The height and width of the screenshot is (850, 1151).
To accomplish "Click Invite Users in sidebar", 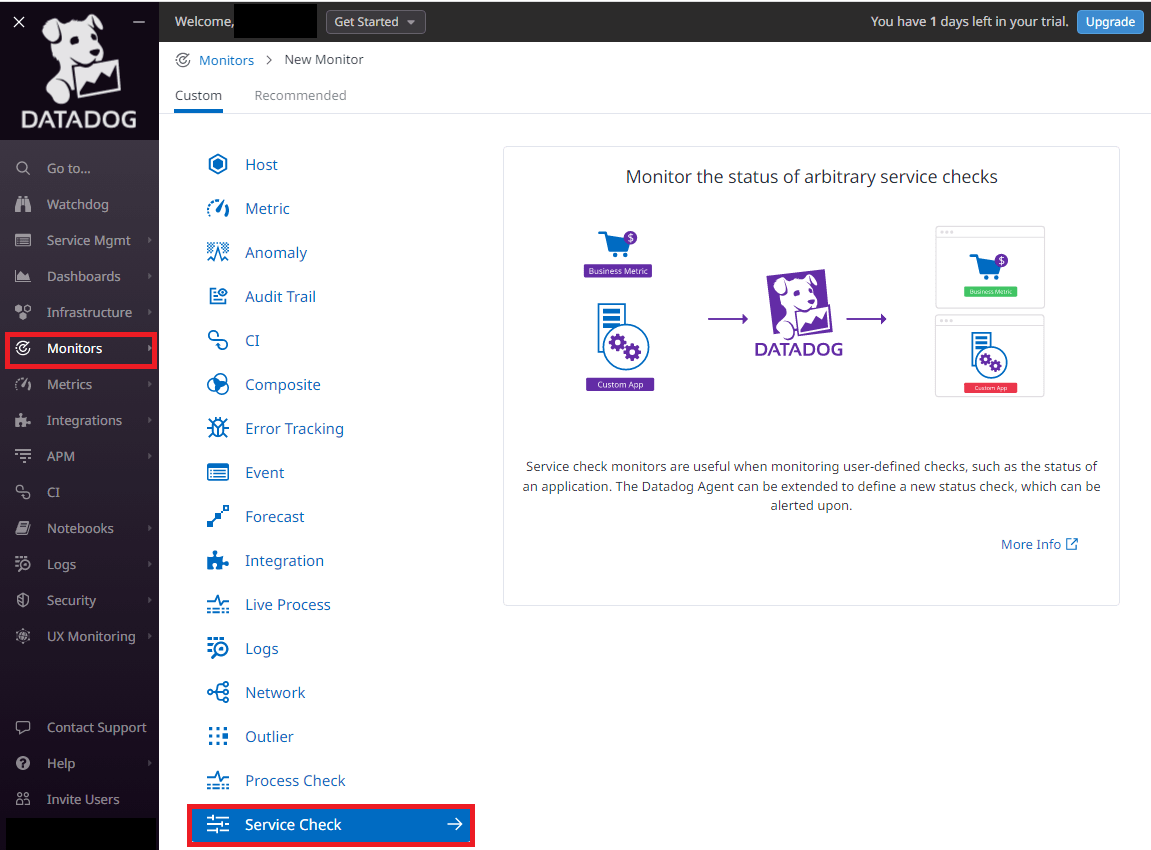I will tap(81, 799).
